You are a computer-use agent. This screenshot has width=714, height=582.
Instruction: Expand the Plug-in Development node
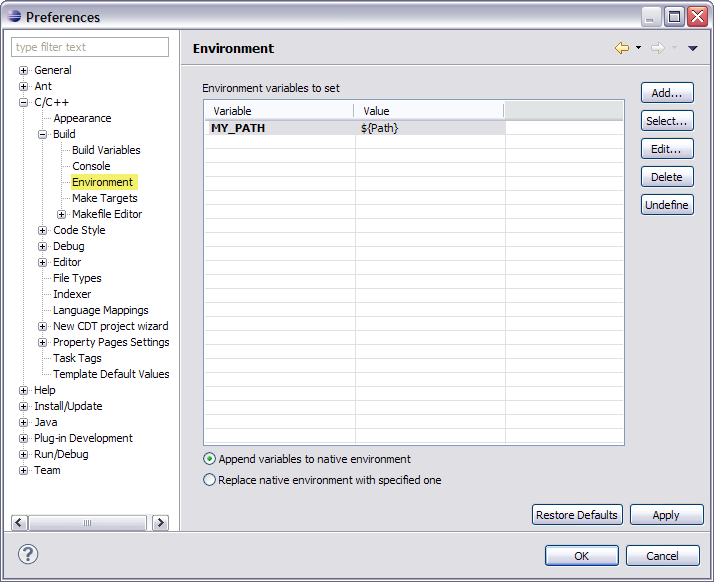[x=23, y=439]
